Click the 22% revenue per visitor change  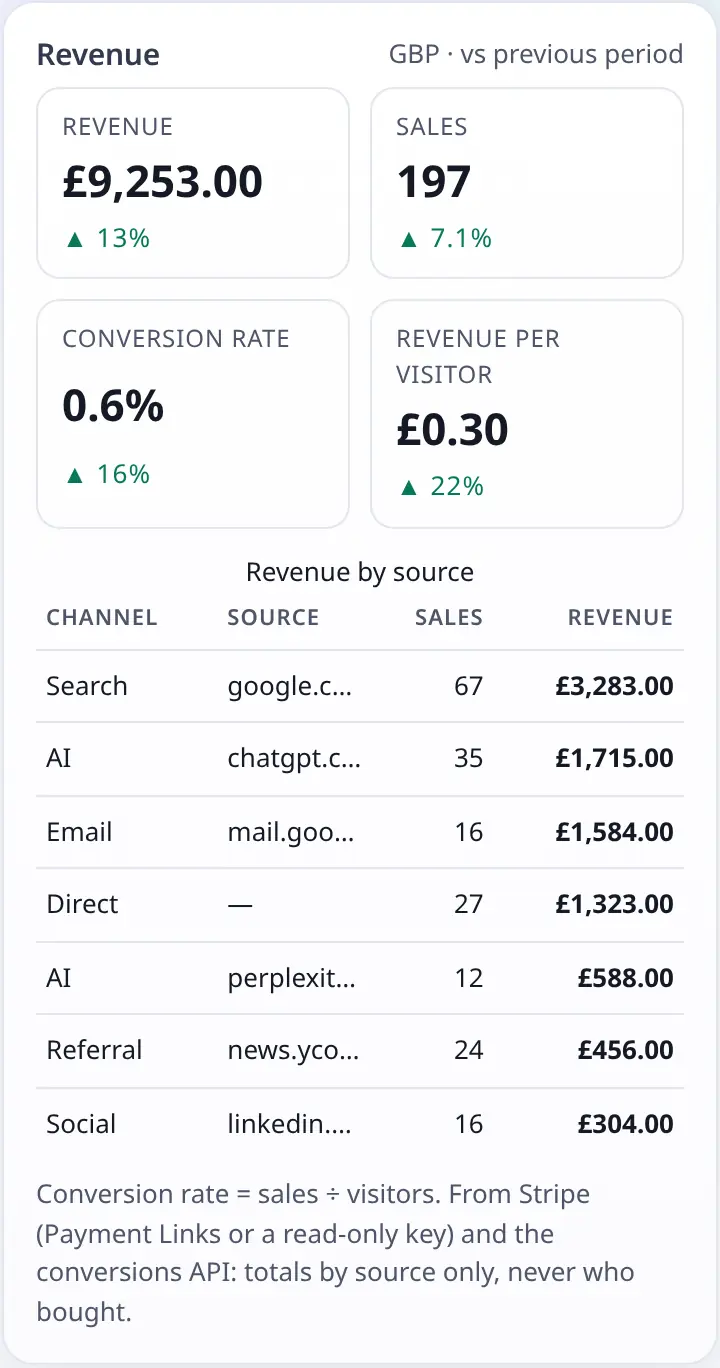(x=440, y=486)
